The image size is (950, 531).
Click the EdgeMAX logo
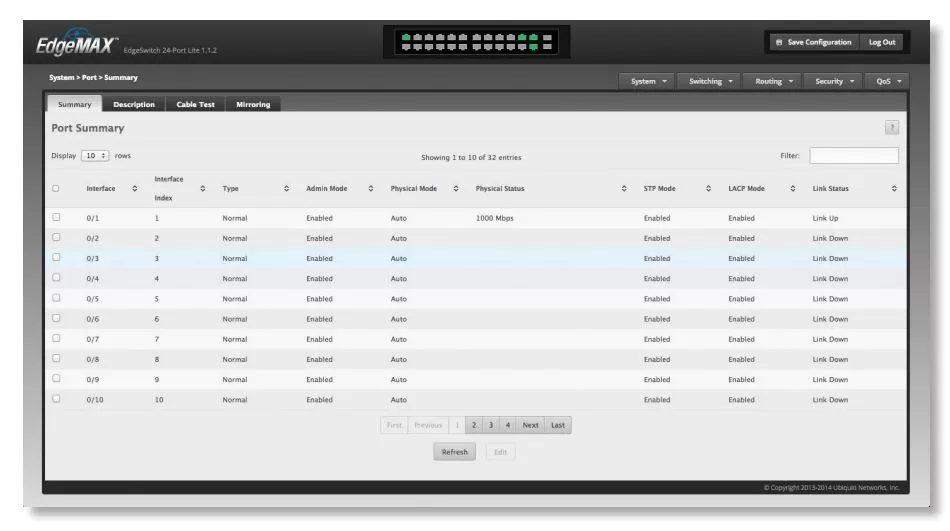(76, 42)
